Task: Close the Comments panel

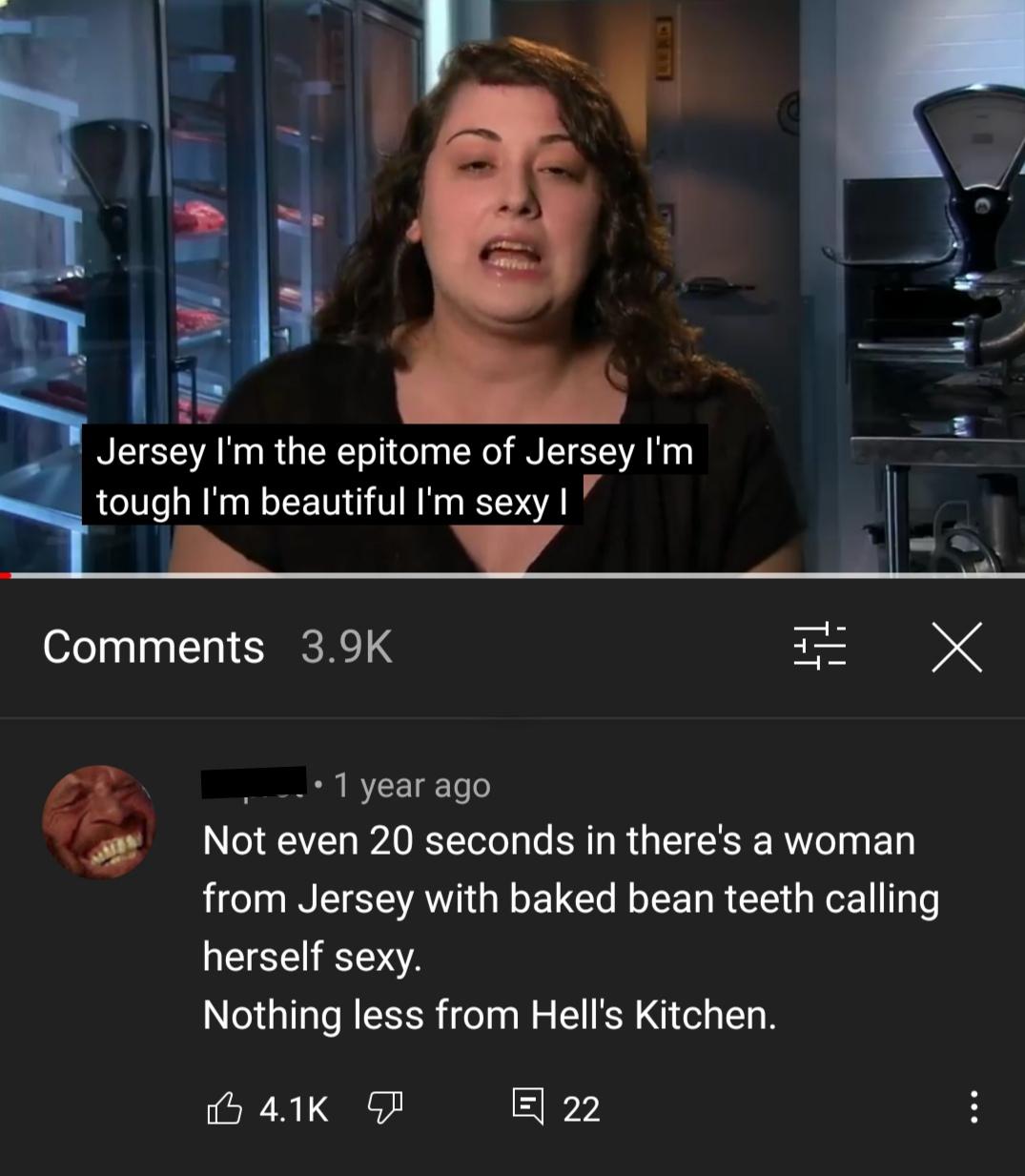Action: (x=956, y=647)
